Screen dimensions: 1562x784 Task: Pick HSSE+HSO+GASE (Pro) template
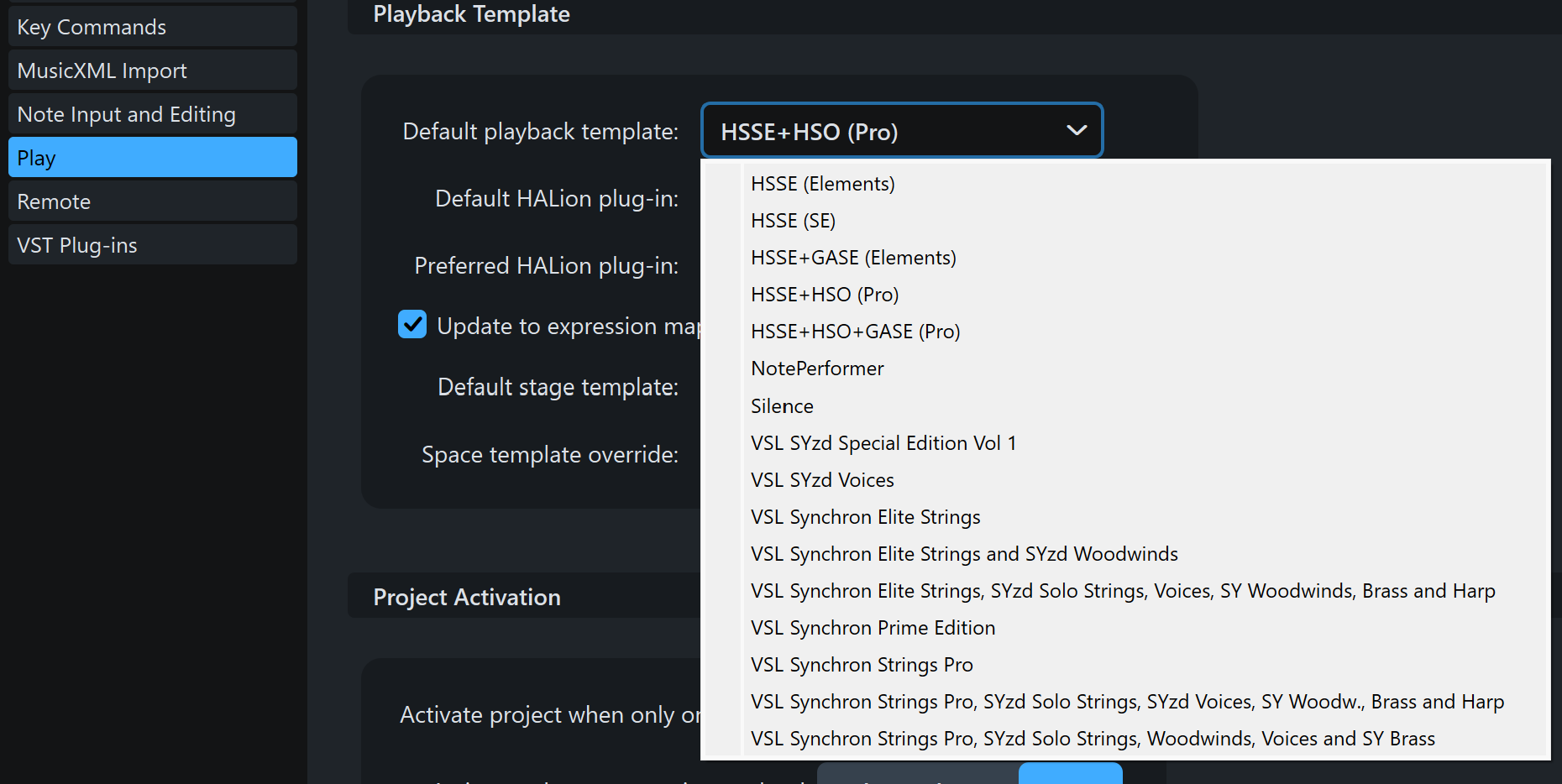coord(1125,332)
